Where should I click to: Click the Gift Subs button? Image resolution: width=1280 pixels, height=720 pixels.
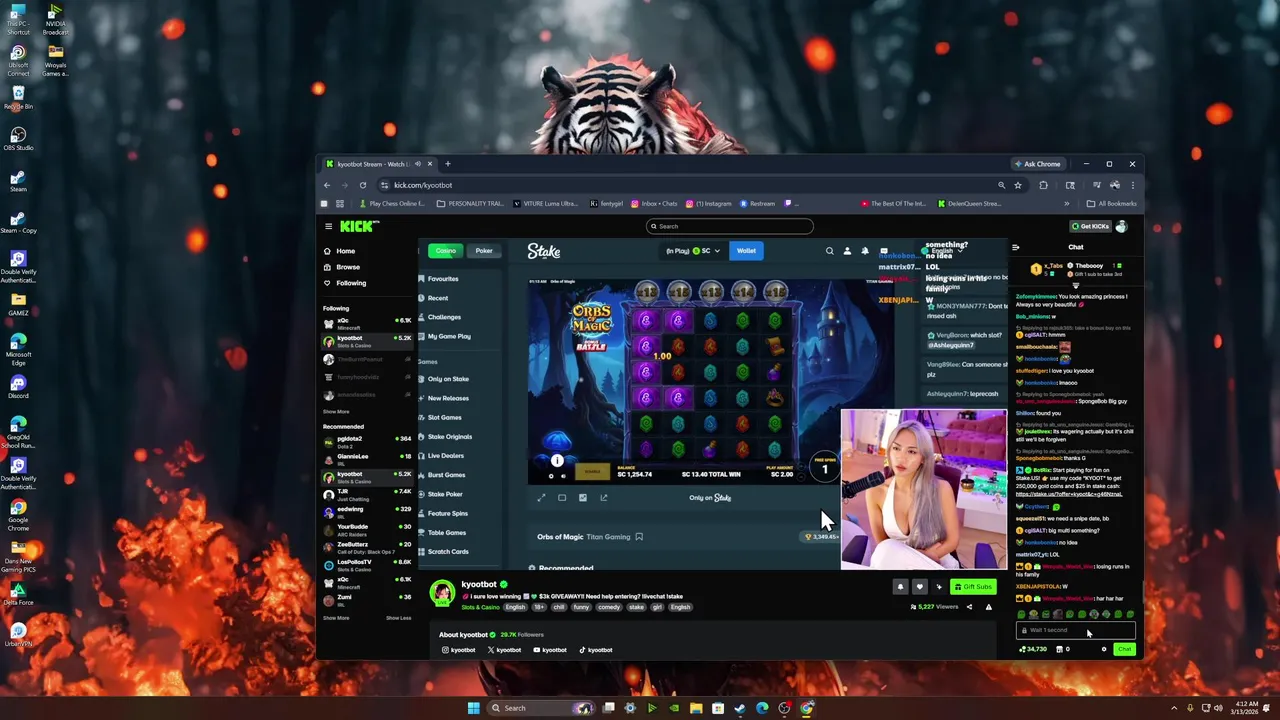[x=973, y=587]
